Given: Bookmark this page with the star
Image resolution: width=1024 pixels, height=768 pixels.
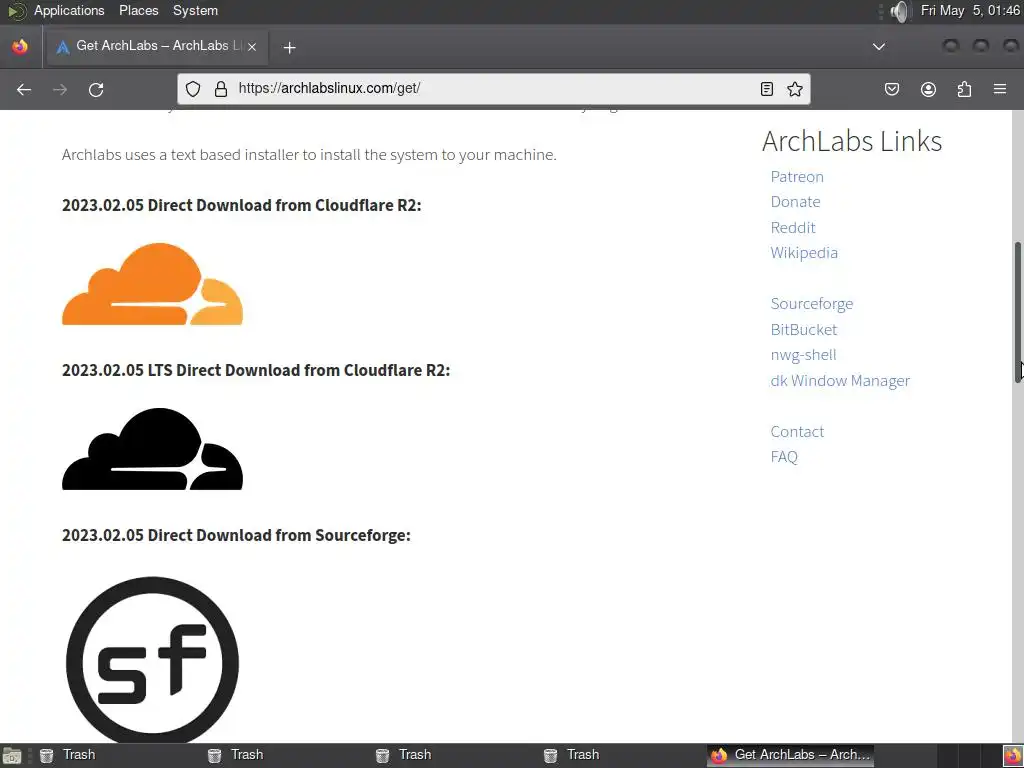Looking at the screenshot, I should tap(795, 89).
